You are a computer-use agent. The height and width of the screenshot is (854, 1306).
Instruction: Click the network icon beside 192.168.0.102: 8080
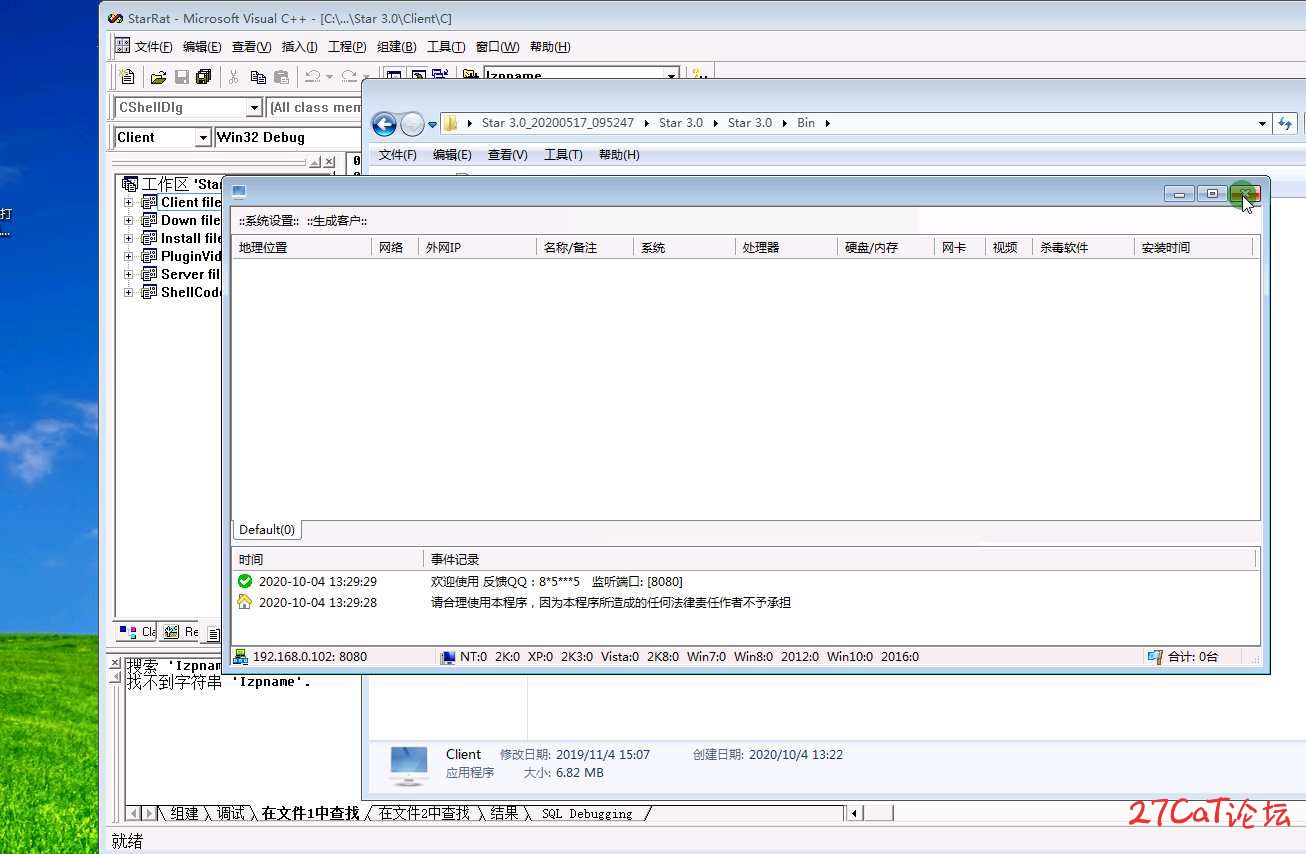(x=240, y=657)
